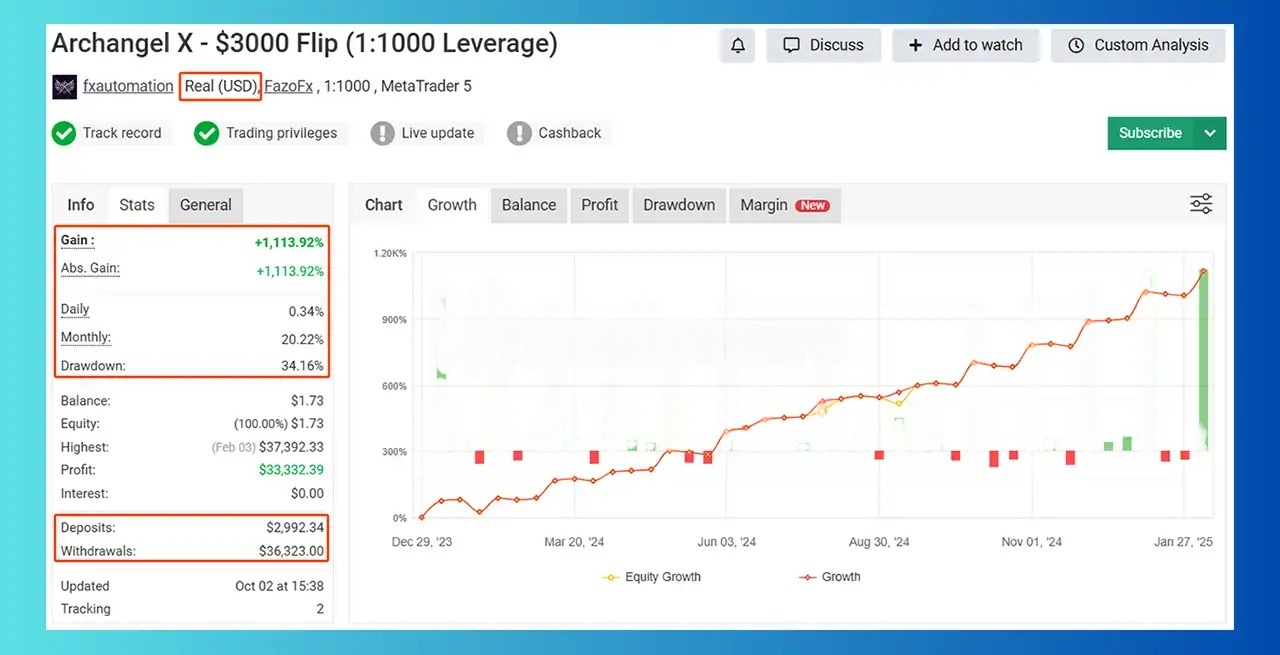Click the Trading privileges green checkmark
1280x655 pixels.
207,133
